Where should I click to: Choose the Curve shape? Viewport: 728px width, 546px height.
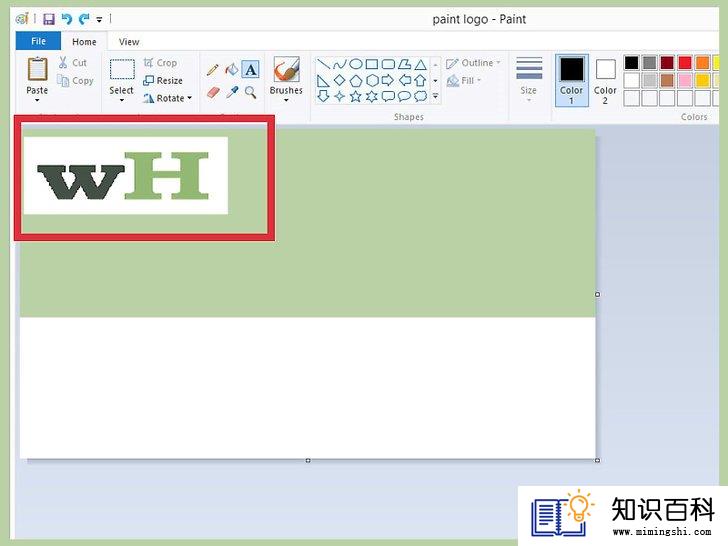point(339,64)
